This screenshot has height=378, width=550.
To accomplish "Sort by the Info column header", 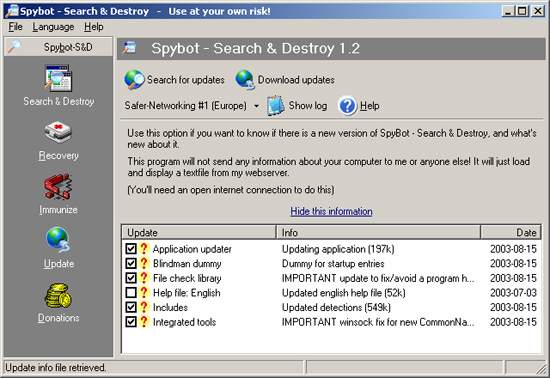I will click(x=378, y=232).
